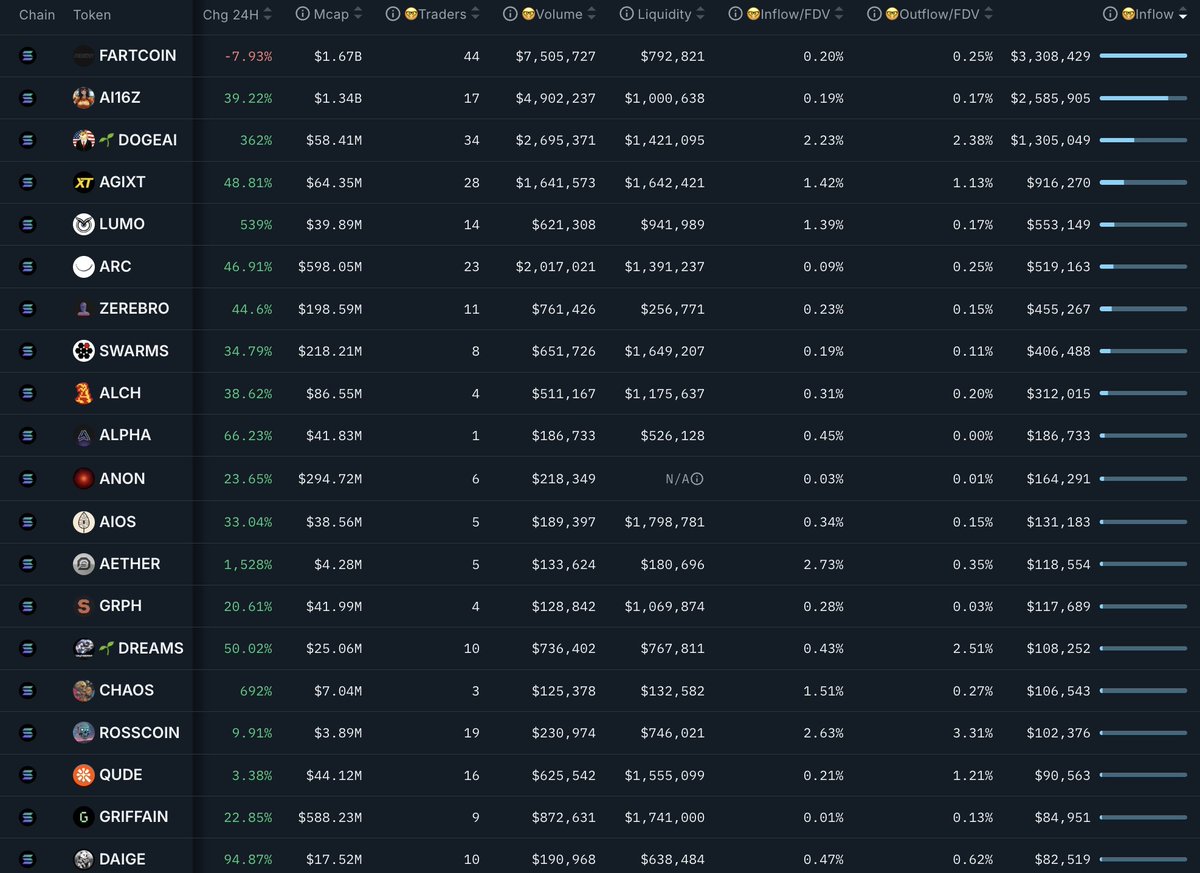Click the $1,798,781 liquidity for AIOS
This screenshot has width=1200, height=873.
(x=664, y=522)
